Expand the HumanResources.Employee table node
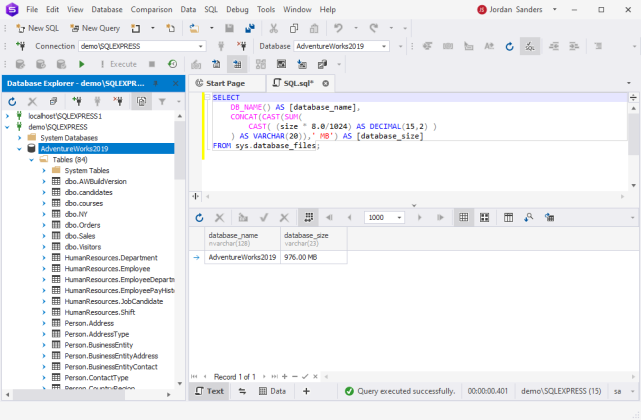This screenshot has width=641, height=420. point(44,269)
